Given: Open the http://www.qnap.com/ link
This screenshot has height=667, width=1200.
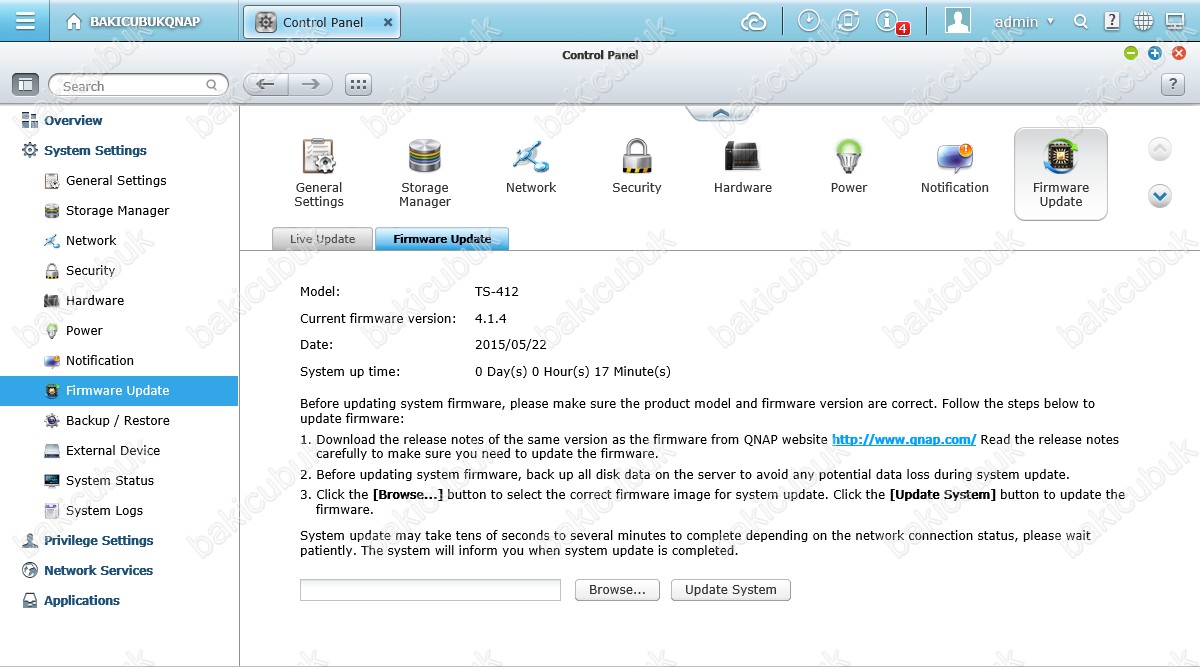Looking at the screenshot, I should 904,439.
